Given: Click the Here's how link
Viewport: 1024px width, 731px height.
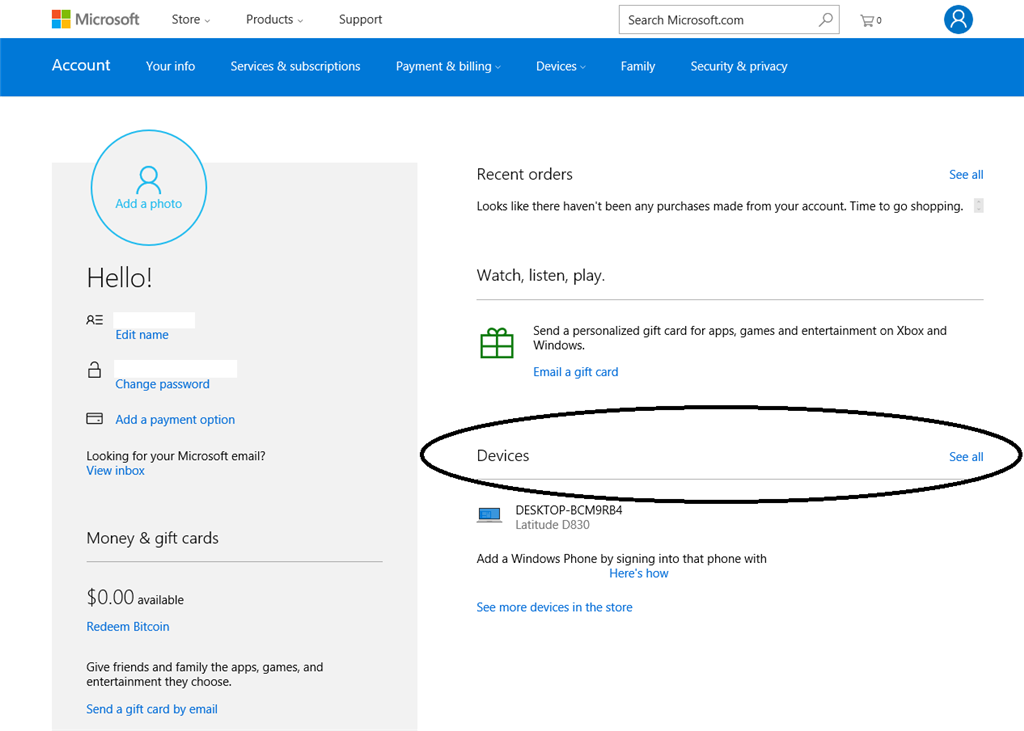Looking at the screenshot, I should [639, 573].
